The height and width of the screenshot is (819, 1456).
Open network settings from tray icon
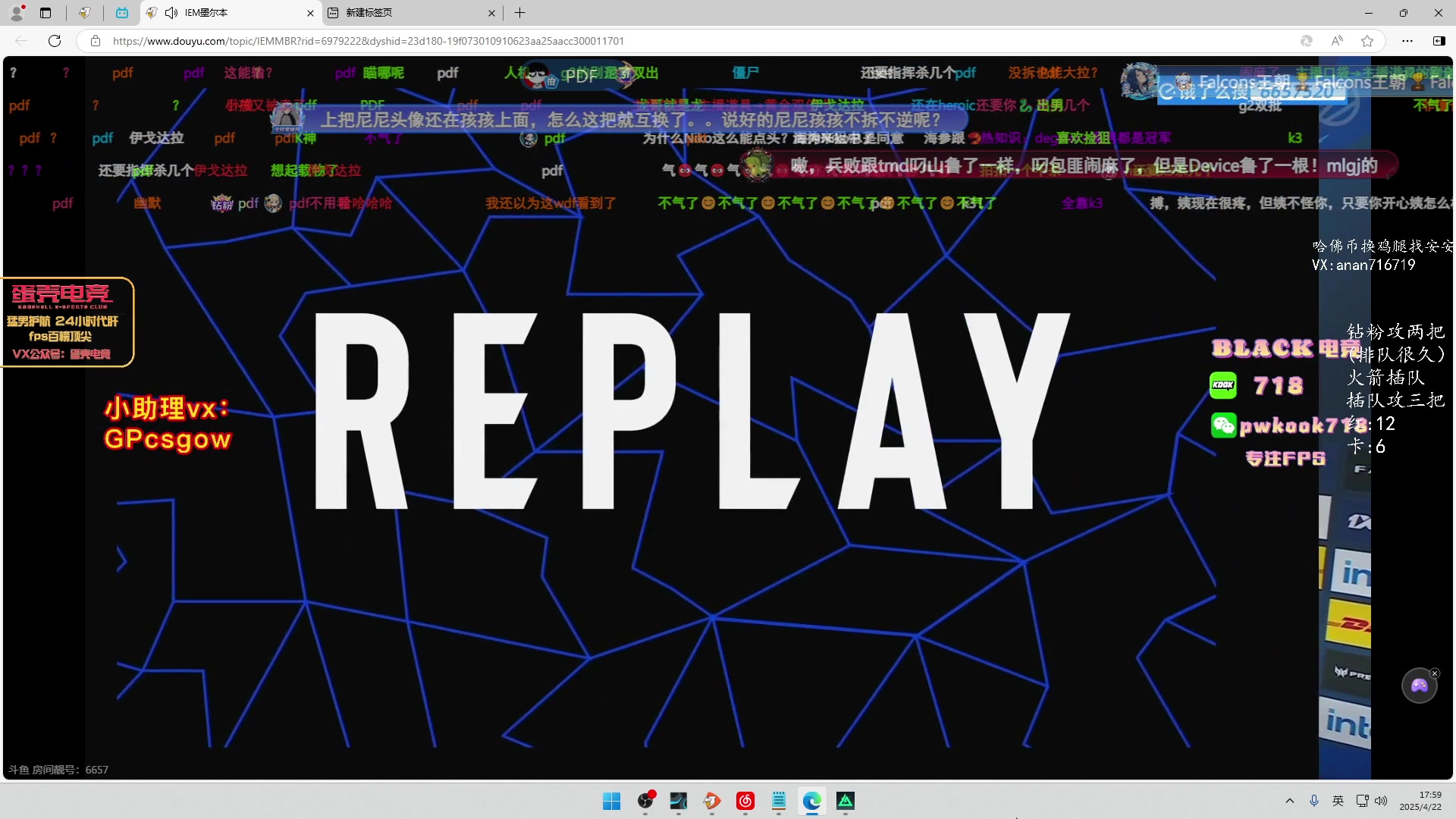(x=1363, y=801)
